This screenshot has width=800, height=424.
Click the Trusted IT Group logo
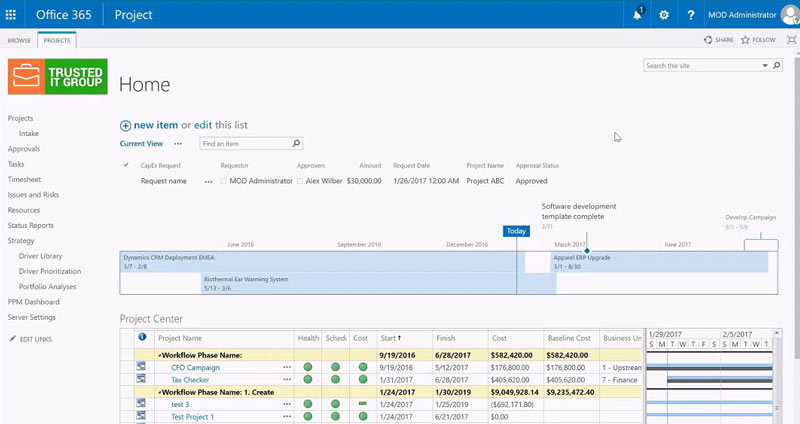coord(57,77)
